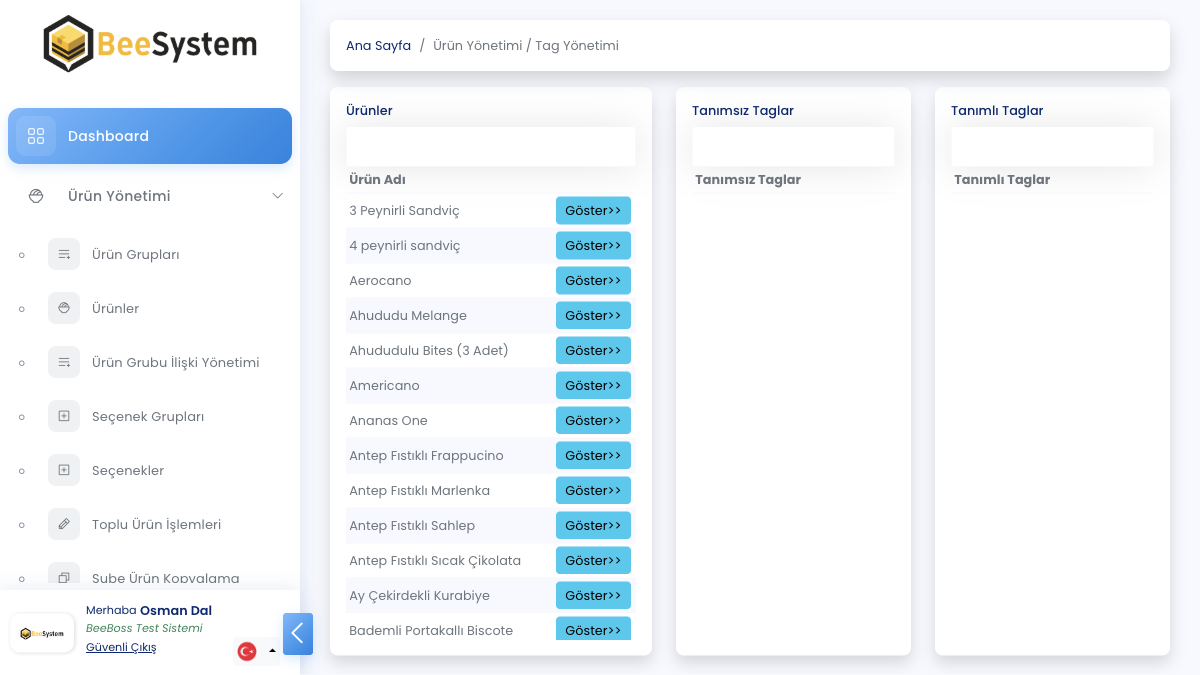Click the Tanımsız Taglar filter field
Viewport: 1200px width, 675px height.
[x=793, y=147]
